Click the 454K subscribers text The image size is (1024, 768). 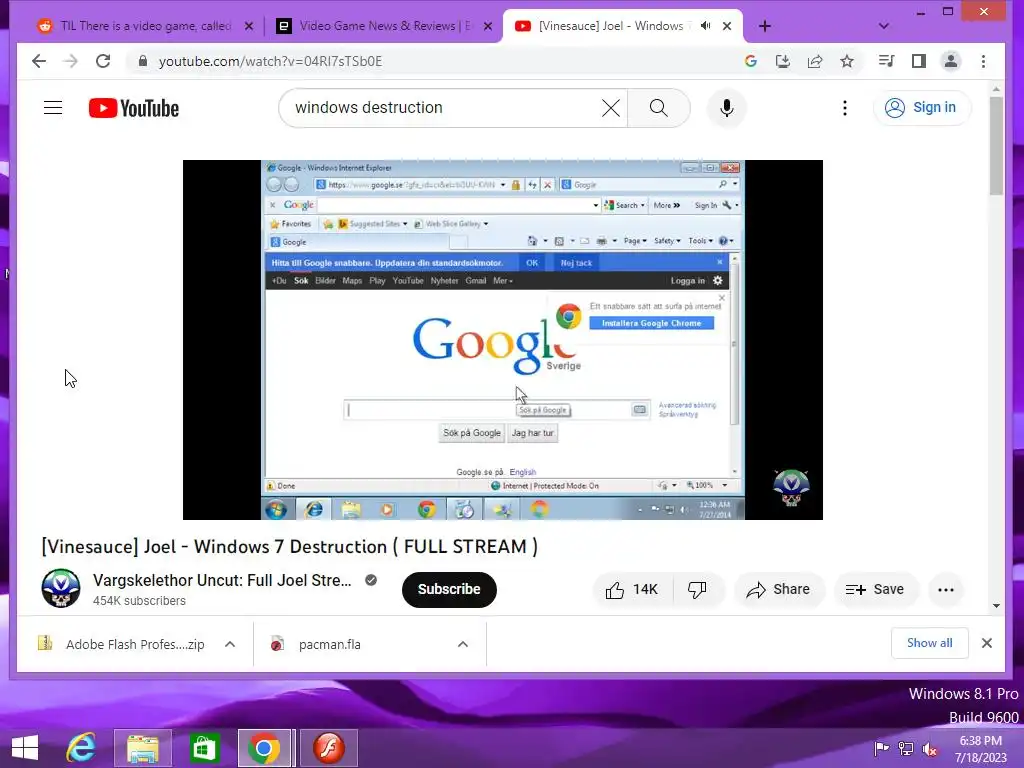[x=139, y=601]
